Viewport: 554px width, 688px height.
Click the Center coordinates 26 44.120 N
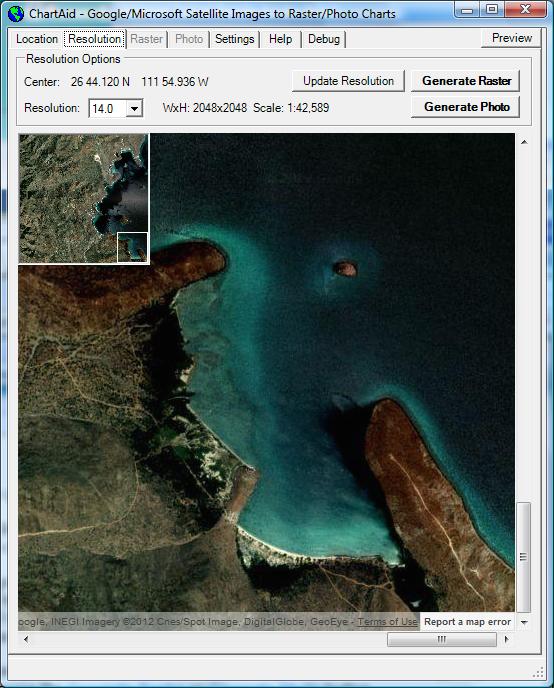(x=100, y=82)
